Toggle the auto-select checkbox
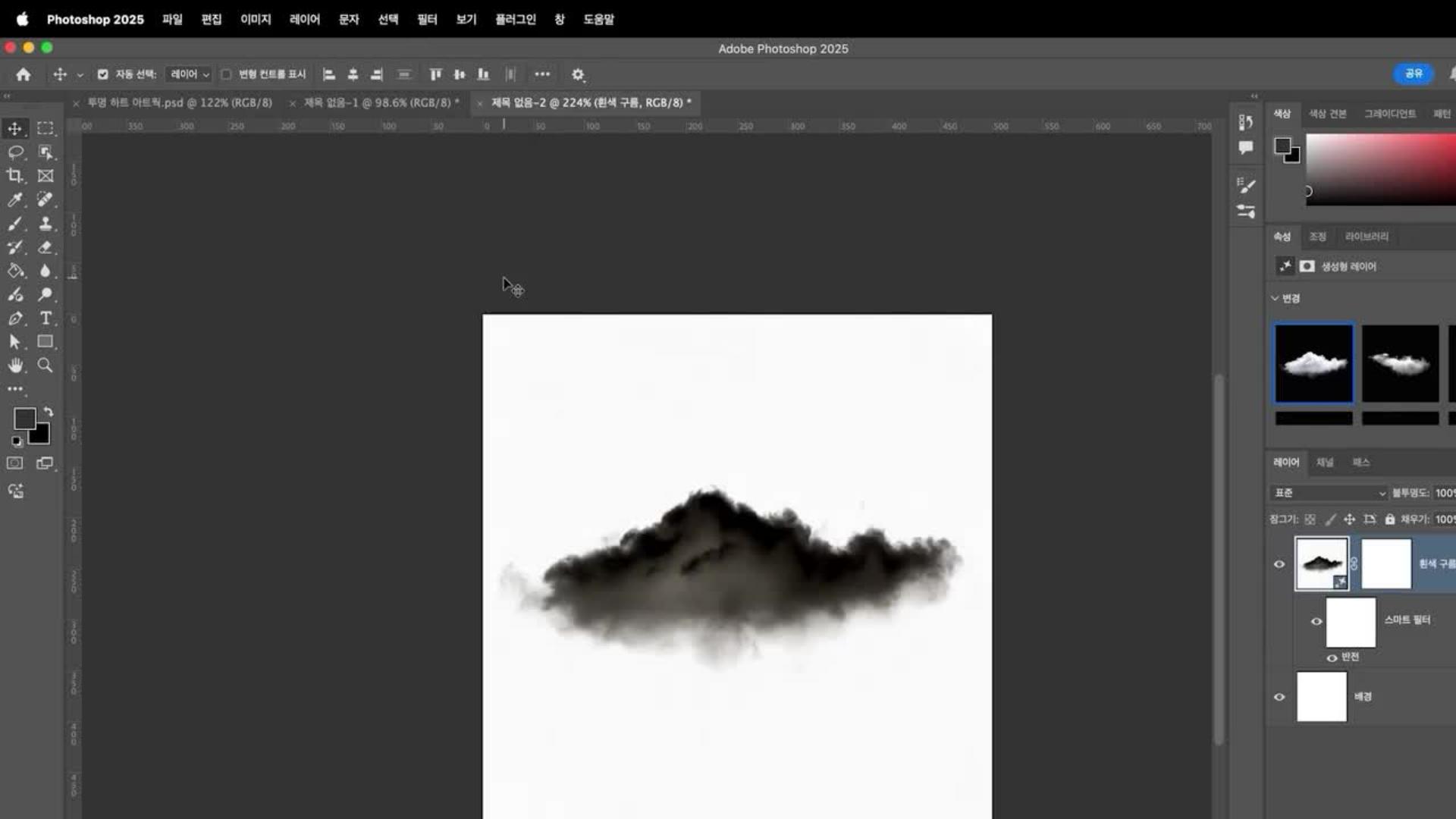This screenshot has width=1456, height=819. pos(102,74)
